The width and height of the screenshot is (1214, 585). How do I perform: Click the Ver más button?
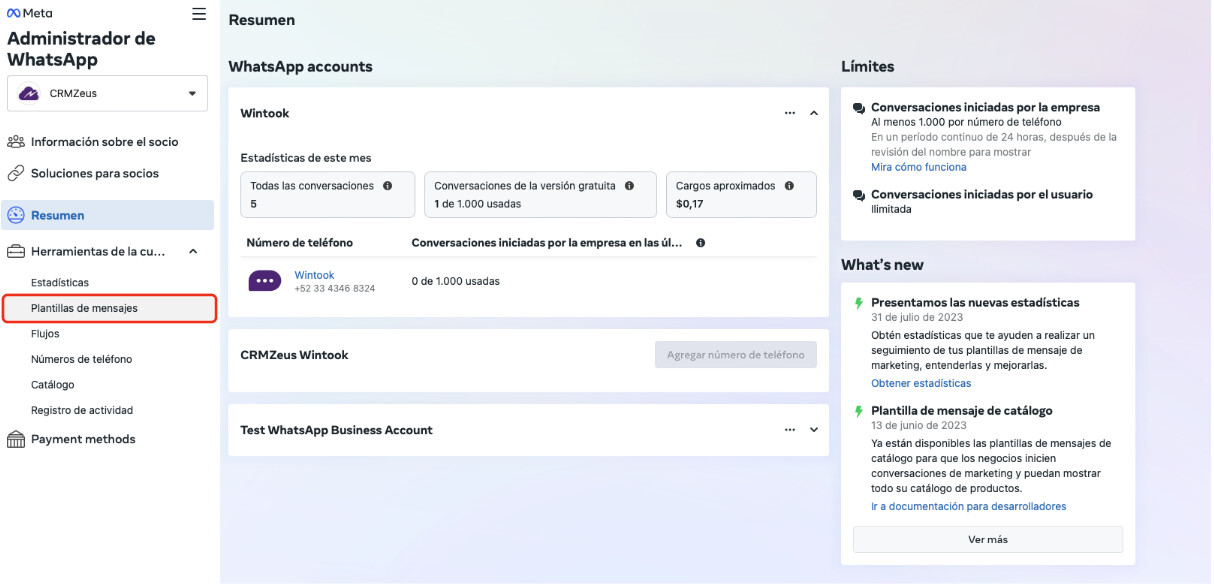coord(987,539)
